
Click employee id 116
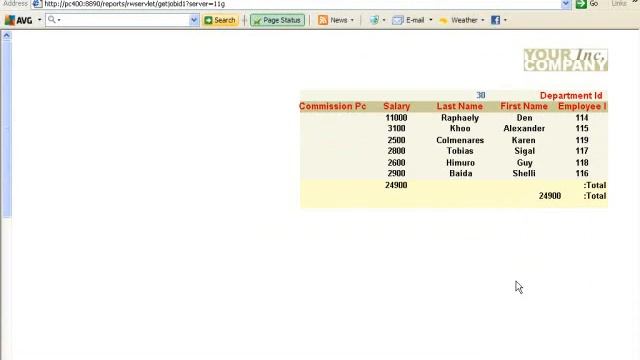(x=582, y=173)
